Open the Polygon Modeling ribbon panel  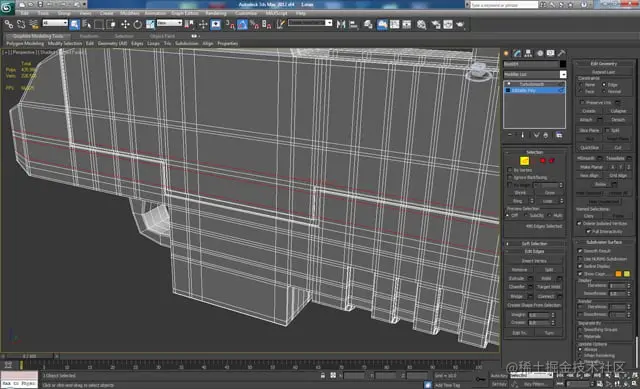tap(25, 43)
